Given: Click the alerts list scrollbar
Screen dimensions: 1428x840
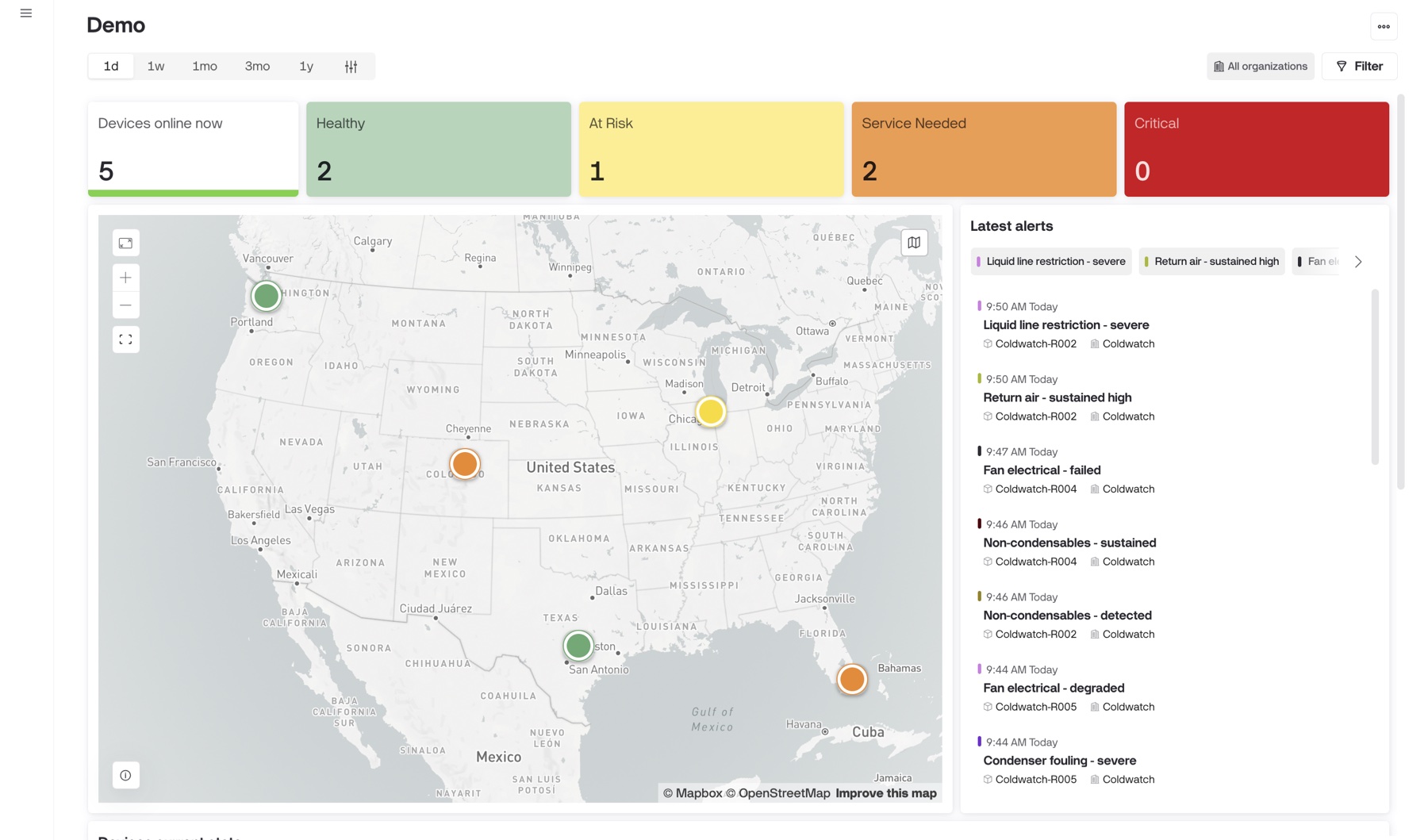Looking at the screenshot, I should tap(1375, 377).
